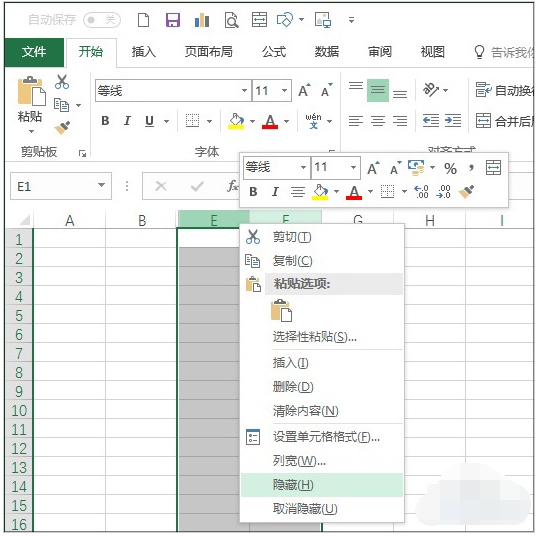The image size is (541, 536).
Task: Toggle Bold in the ribbon
Action: 106,121
